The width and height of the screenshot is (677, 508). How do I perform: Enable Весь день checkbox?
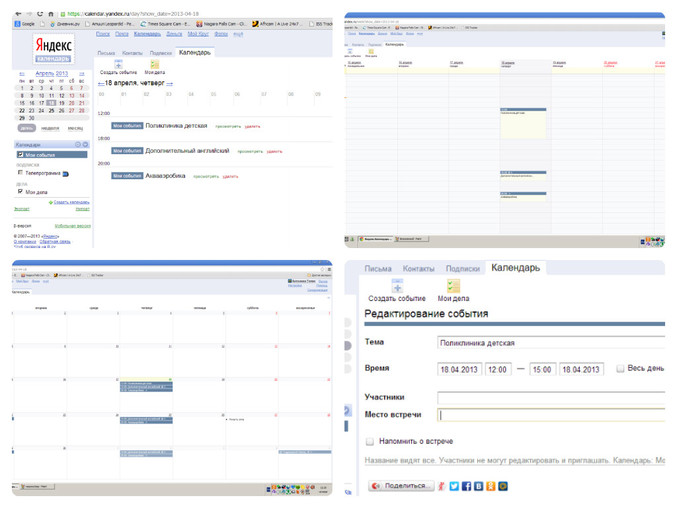point(620,368)
